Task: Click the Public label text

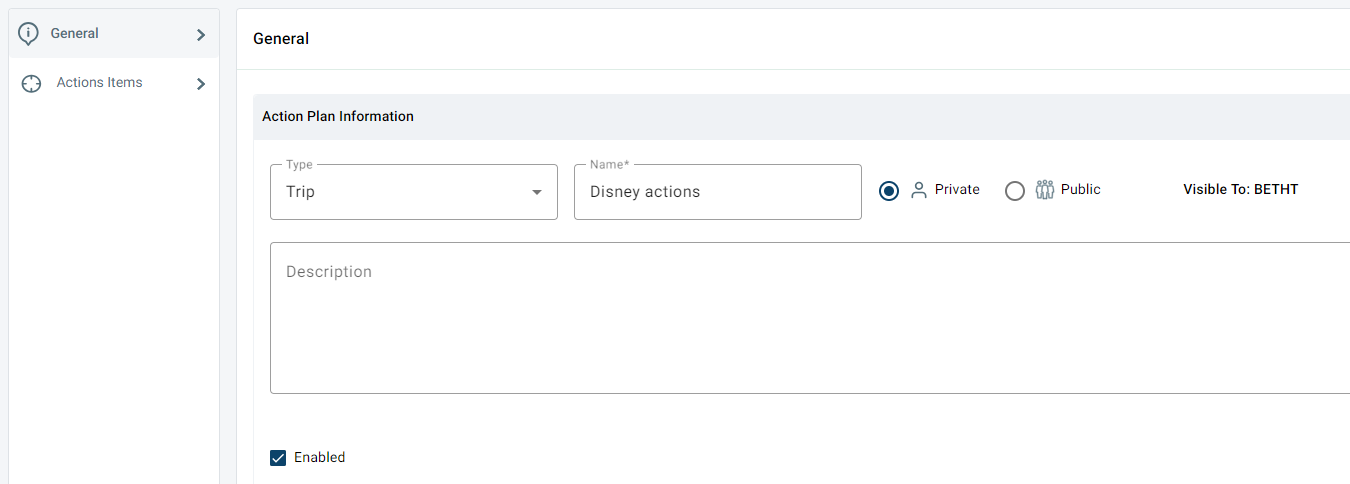Action: tap(1081, 189)
